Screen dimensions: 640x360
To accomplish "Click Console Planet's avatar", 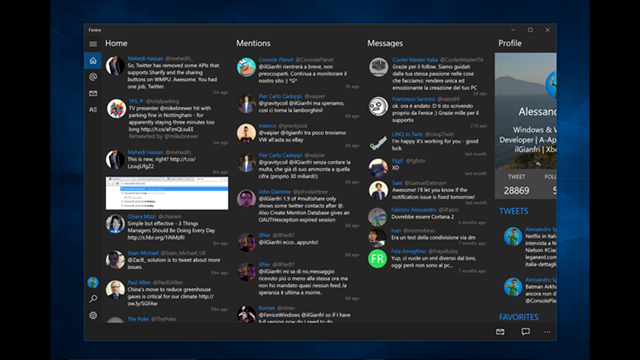I will click(x=246, y=67).
